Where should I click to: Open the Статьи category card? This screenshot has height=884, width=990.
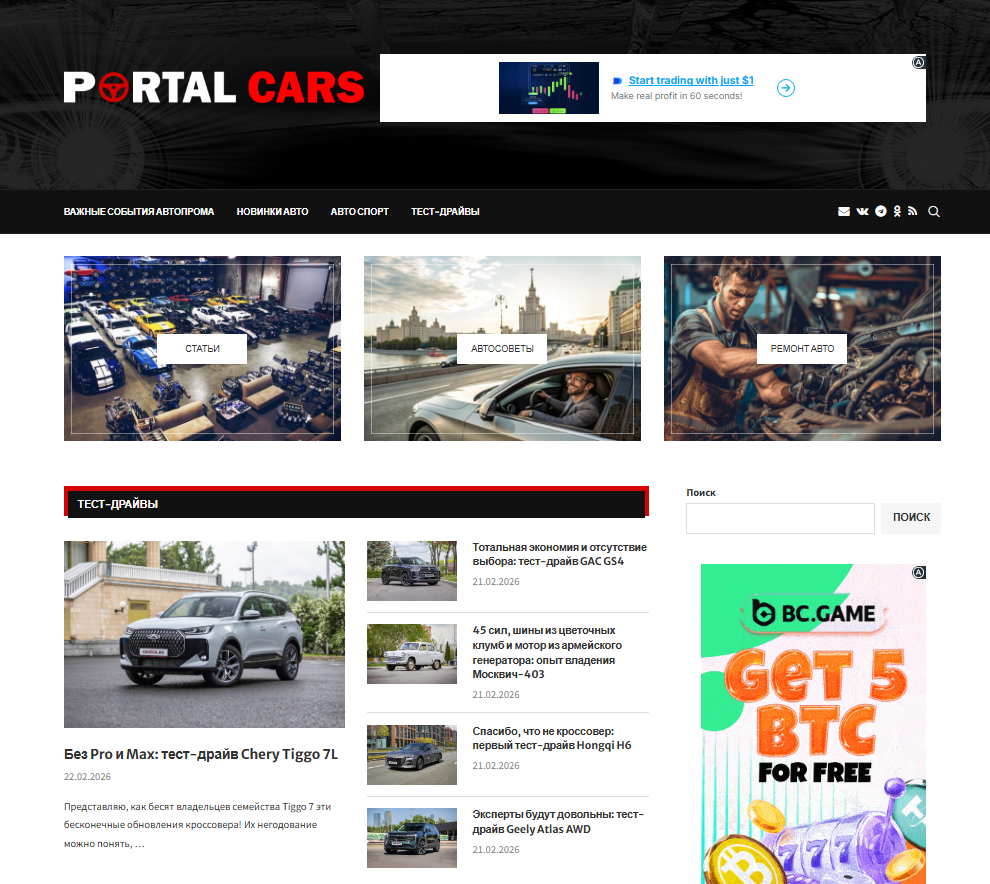[202, 349]
